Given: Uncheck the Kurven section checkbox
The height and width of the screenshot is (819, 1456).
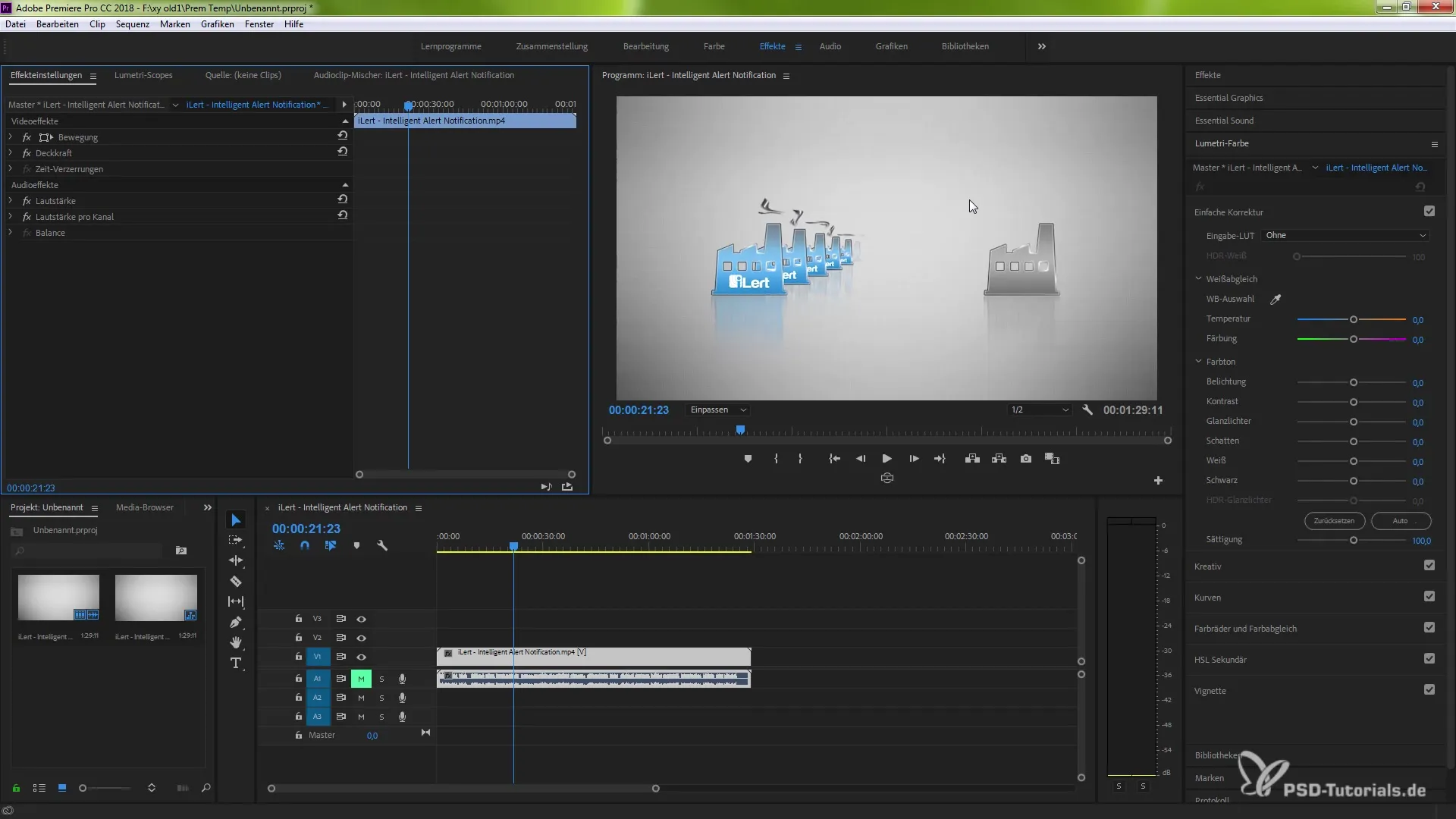Looking at the screenshot, I should tap(1429, 597).
